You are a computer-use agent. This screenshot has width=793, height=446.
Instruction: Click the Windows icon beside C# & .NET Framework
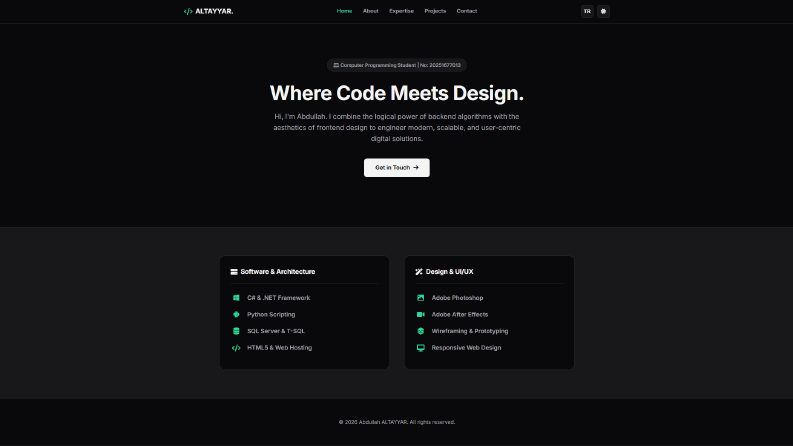[236, 298]
